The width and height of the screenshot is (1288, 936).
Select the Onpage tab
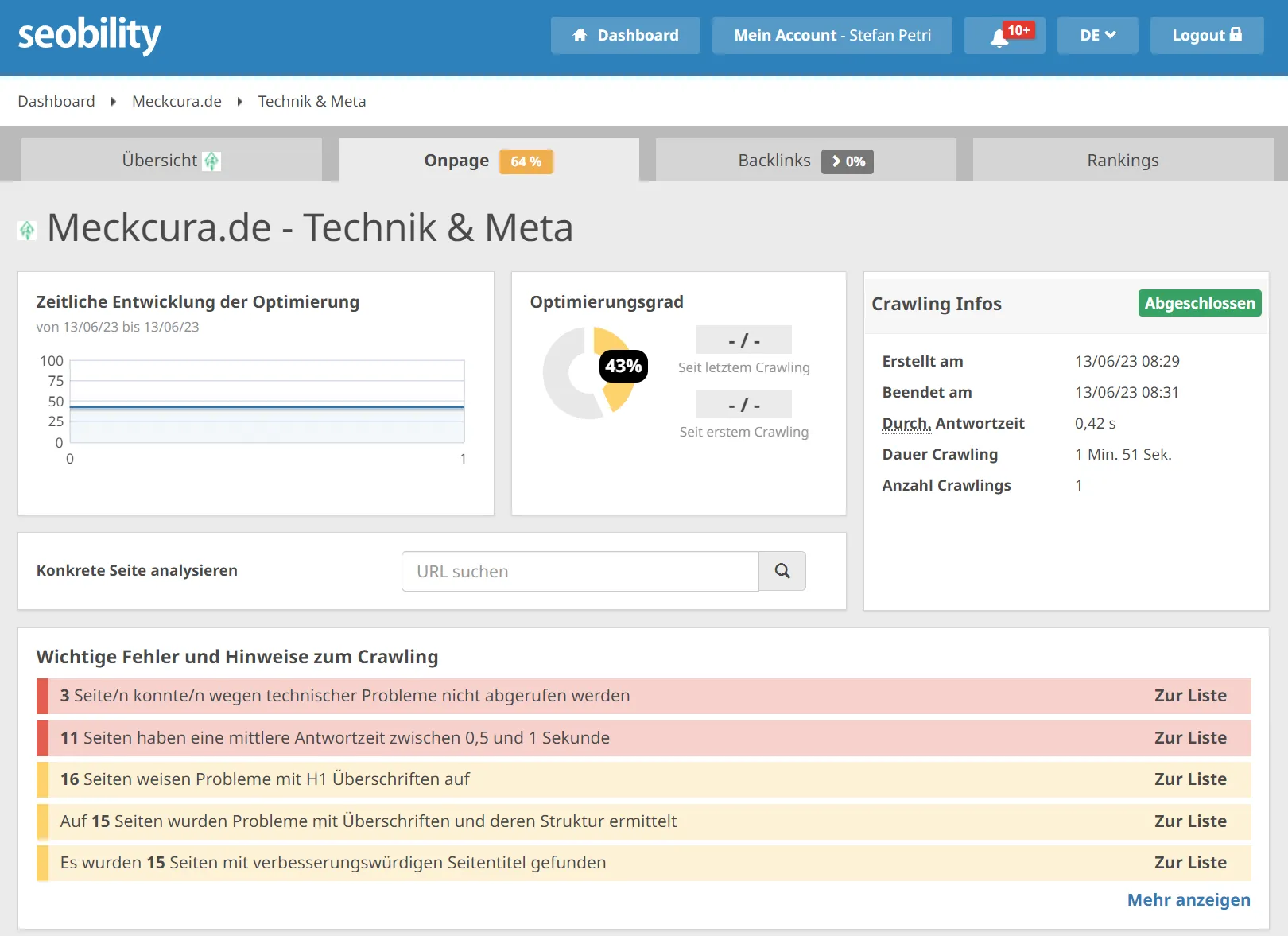489,160
